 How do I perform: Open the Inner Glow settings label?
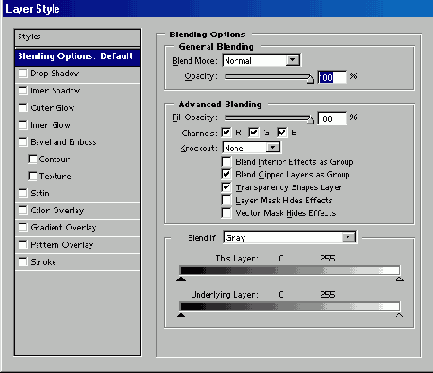(50, 125)
